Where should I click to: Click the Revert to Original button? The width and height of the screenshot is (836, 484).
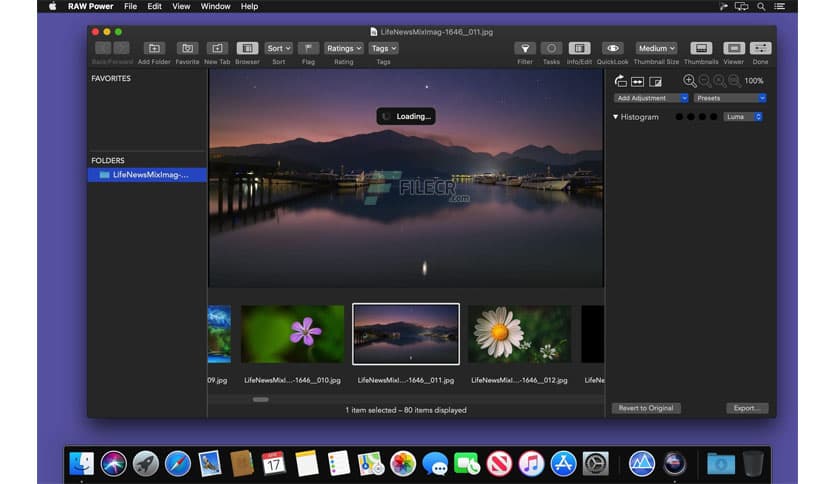pyautogui.click(x=645, y=408)
